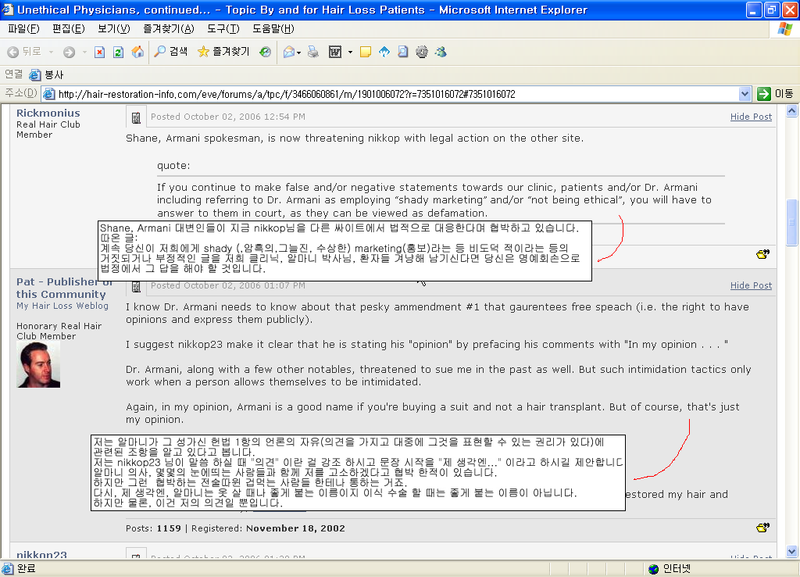The height and width of the screenshot is (577, 800).
Task: Click the globe gear toolbar icon
Action: click(421, 52)
